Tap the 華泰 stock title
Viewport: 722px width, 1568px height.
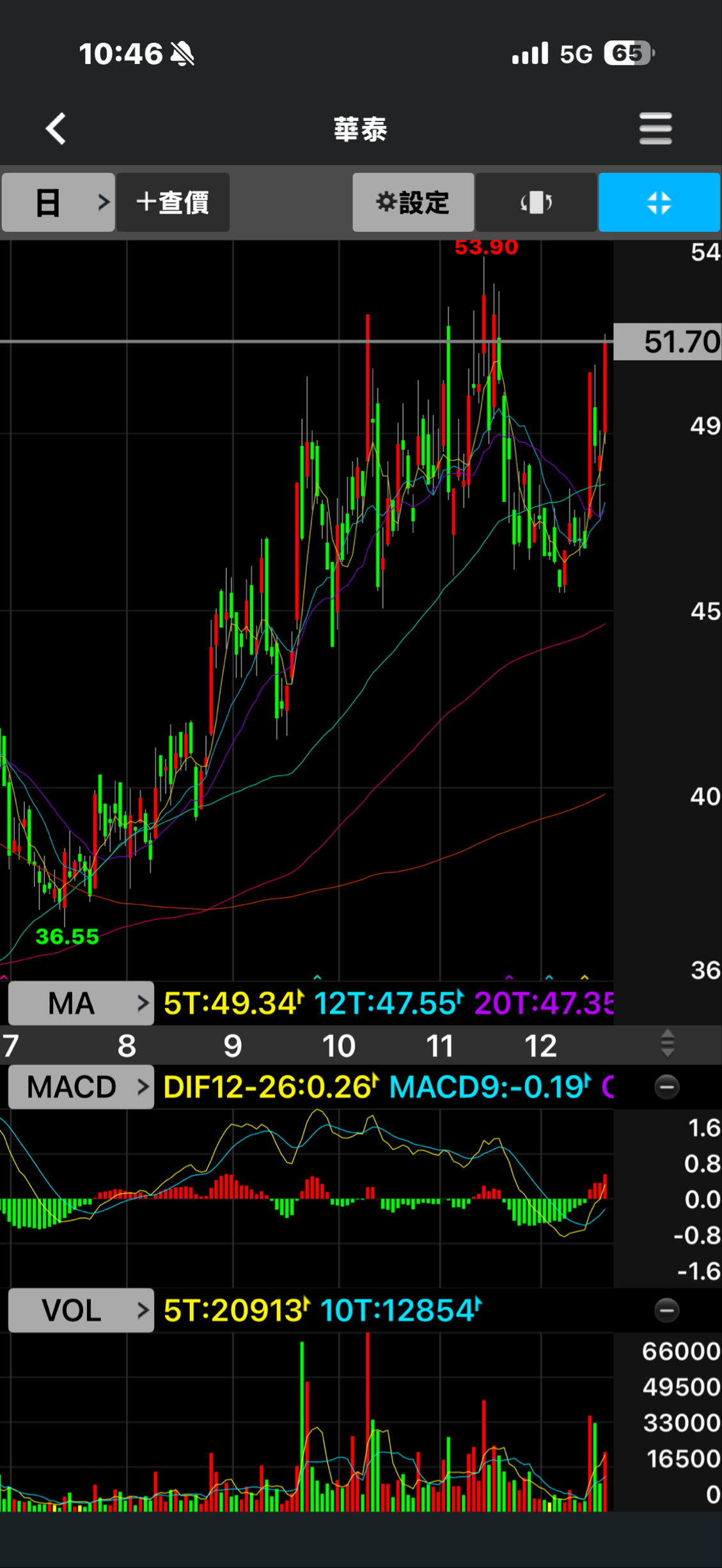coord(361,129)
